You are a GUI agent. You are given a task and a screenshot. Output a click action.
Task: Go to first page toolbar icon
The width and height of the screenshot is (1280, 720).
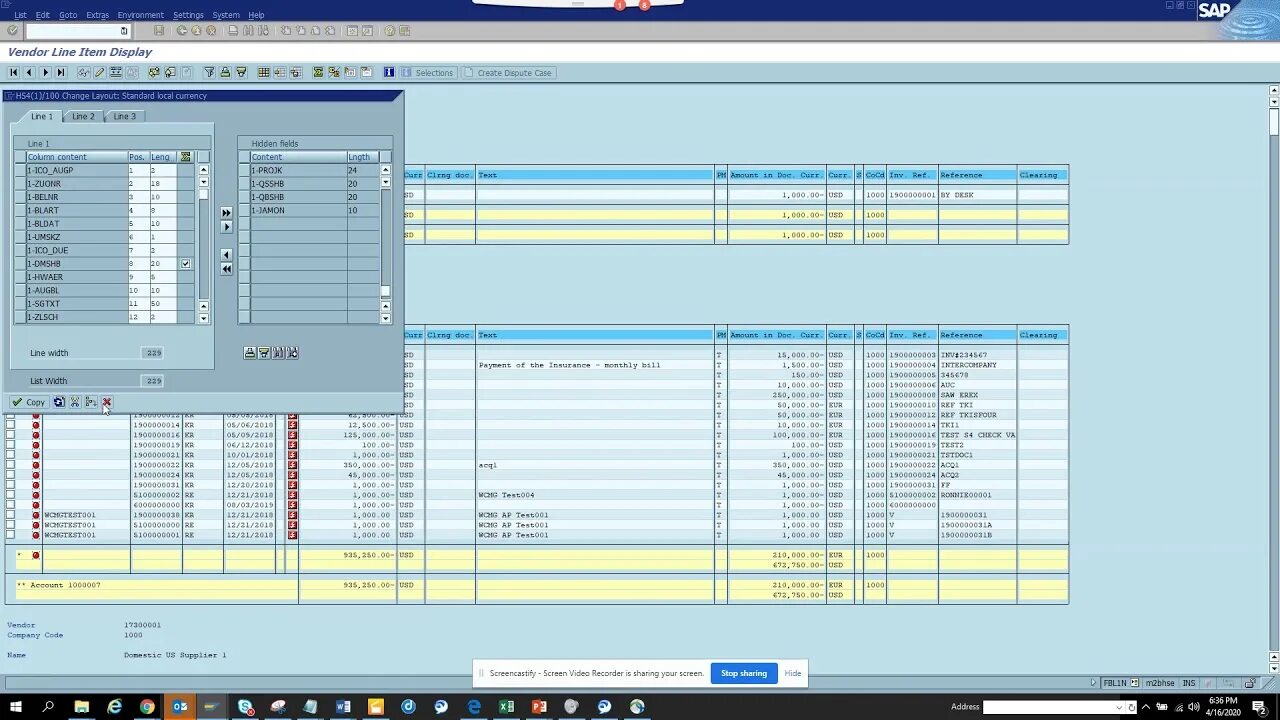pos(13,72)
